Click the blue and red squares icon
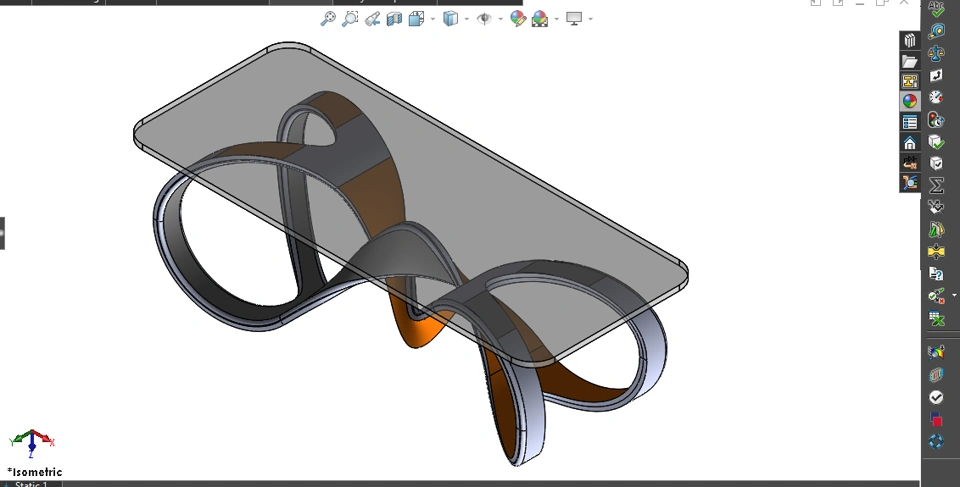Image resolution: width=960 pixels, height=487 pixels. (936, 420)
